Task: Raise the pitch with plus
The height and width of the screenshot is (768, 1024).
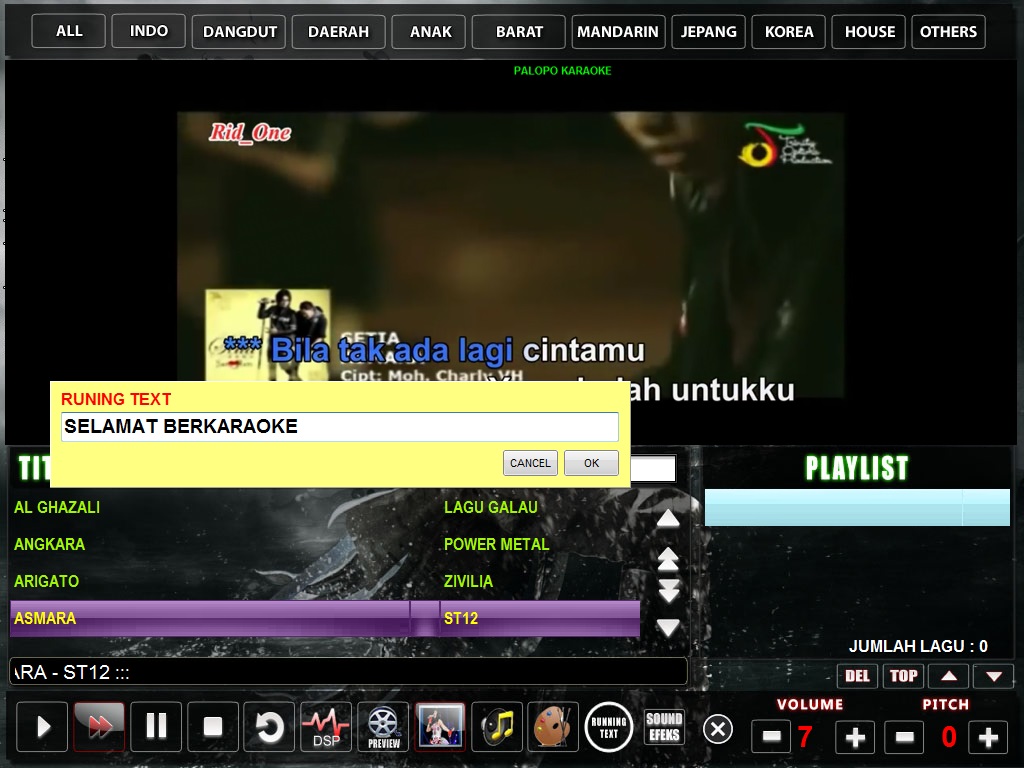Action: [988, 737]
